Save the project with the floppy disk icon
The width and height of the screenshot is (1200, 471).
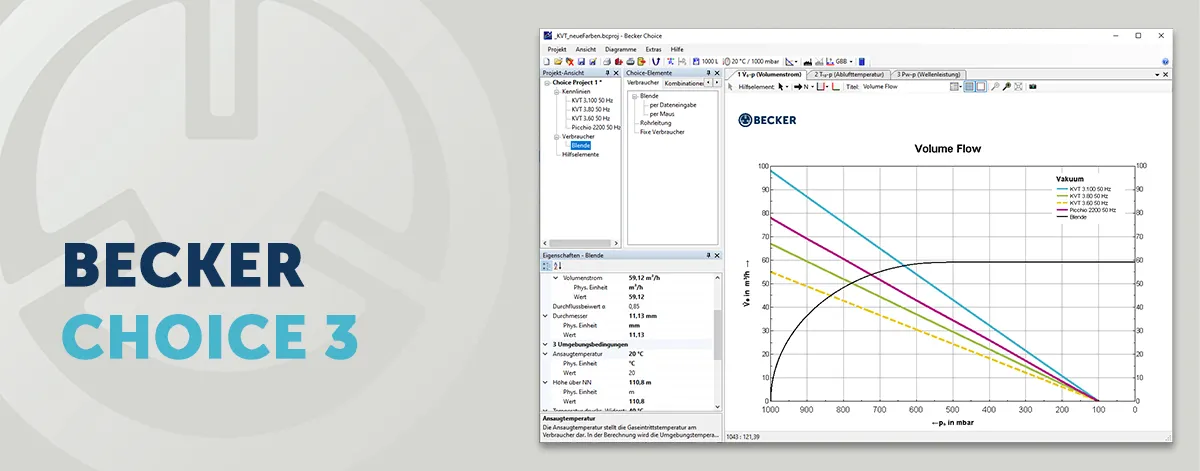point(581,62)
